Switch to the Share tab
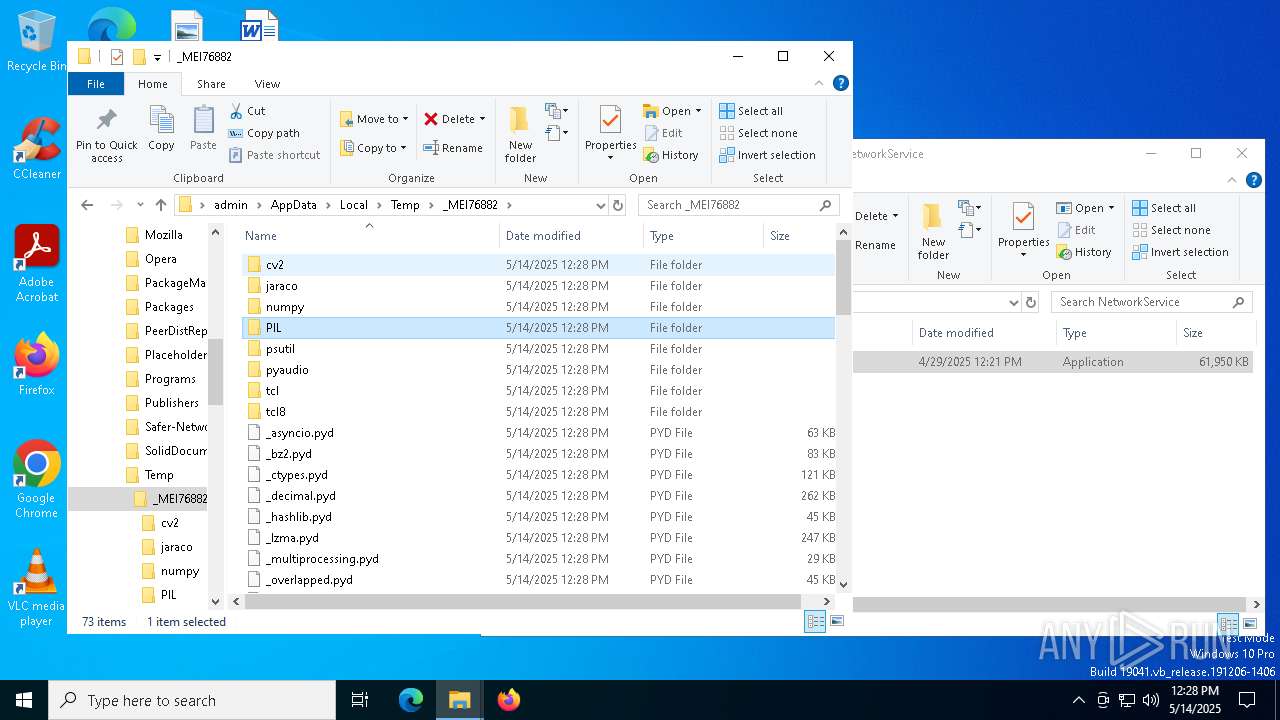This screenshot has height=720, width=1280. pos(211,84)
